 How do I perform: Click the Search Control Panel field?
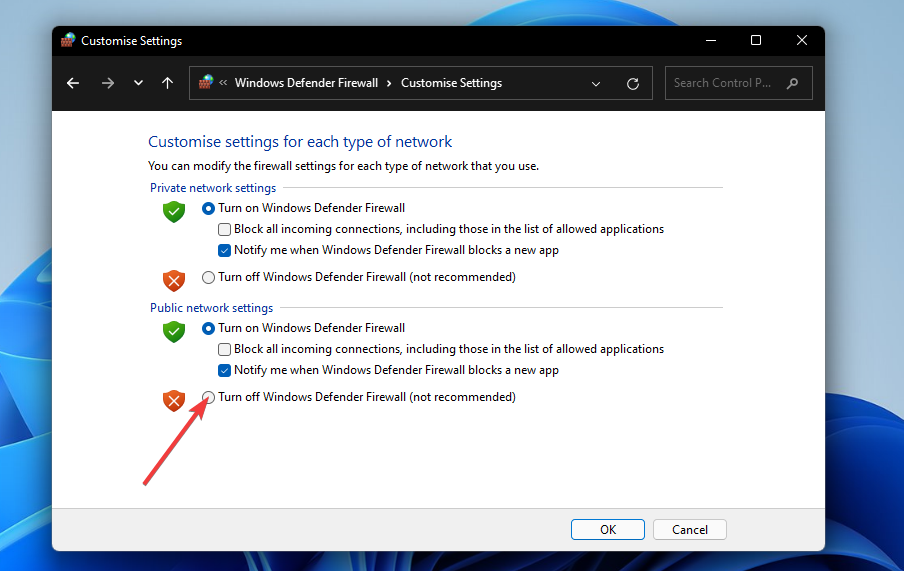point(739,83)
